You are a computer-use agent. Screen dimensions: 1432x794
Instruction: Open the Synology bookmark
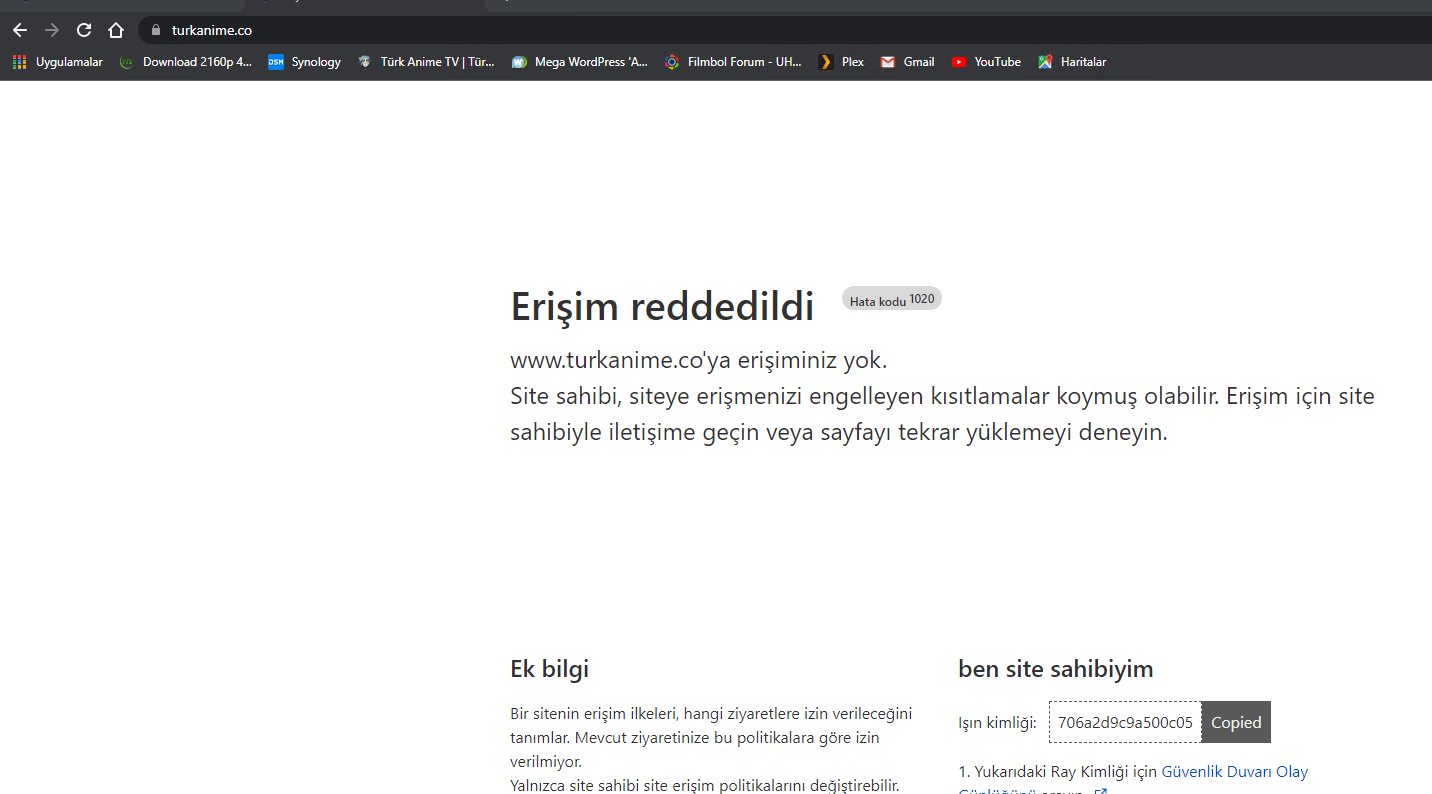pyautogui.click(x=305, y=62)
